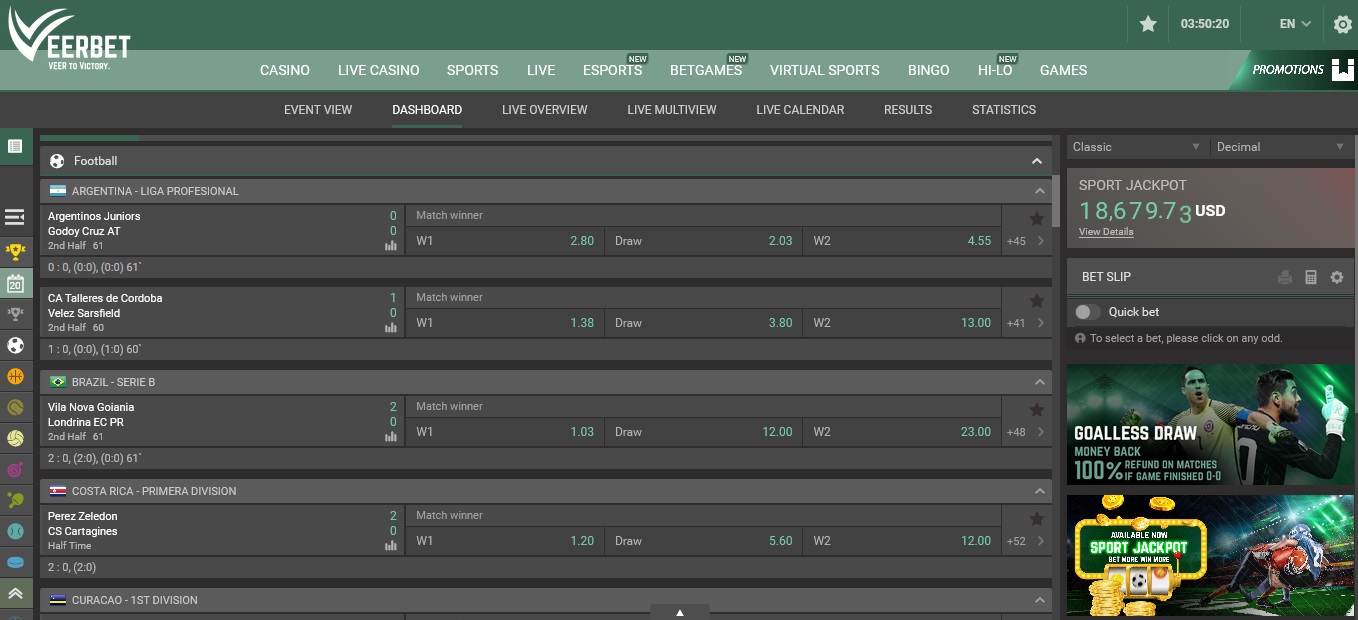Open statistics icon for Perez Zeledon match

pyautogui.click(x=391, y=546)
